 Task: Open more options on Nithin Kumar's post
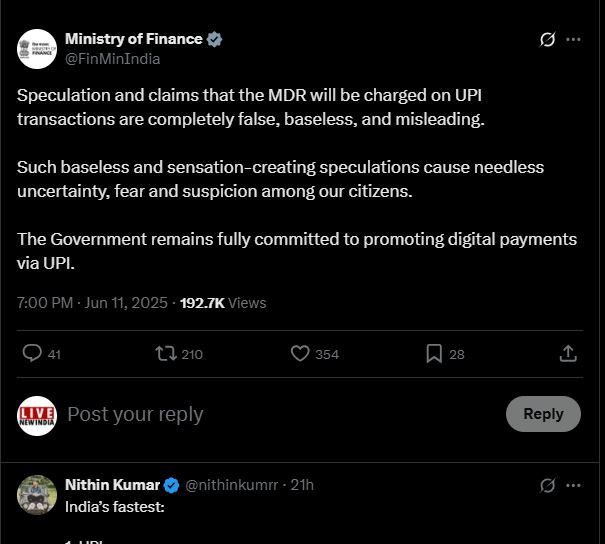click(x=574, y=485)
